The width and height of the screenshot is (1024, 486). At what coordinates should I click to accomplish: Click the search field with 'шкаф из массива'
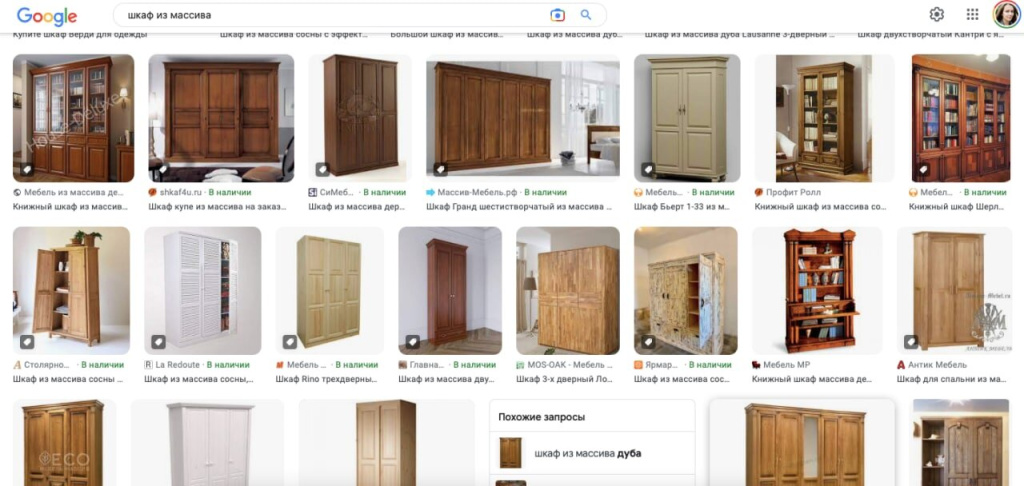pyautogui.click(x=333, y=15)
